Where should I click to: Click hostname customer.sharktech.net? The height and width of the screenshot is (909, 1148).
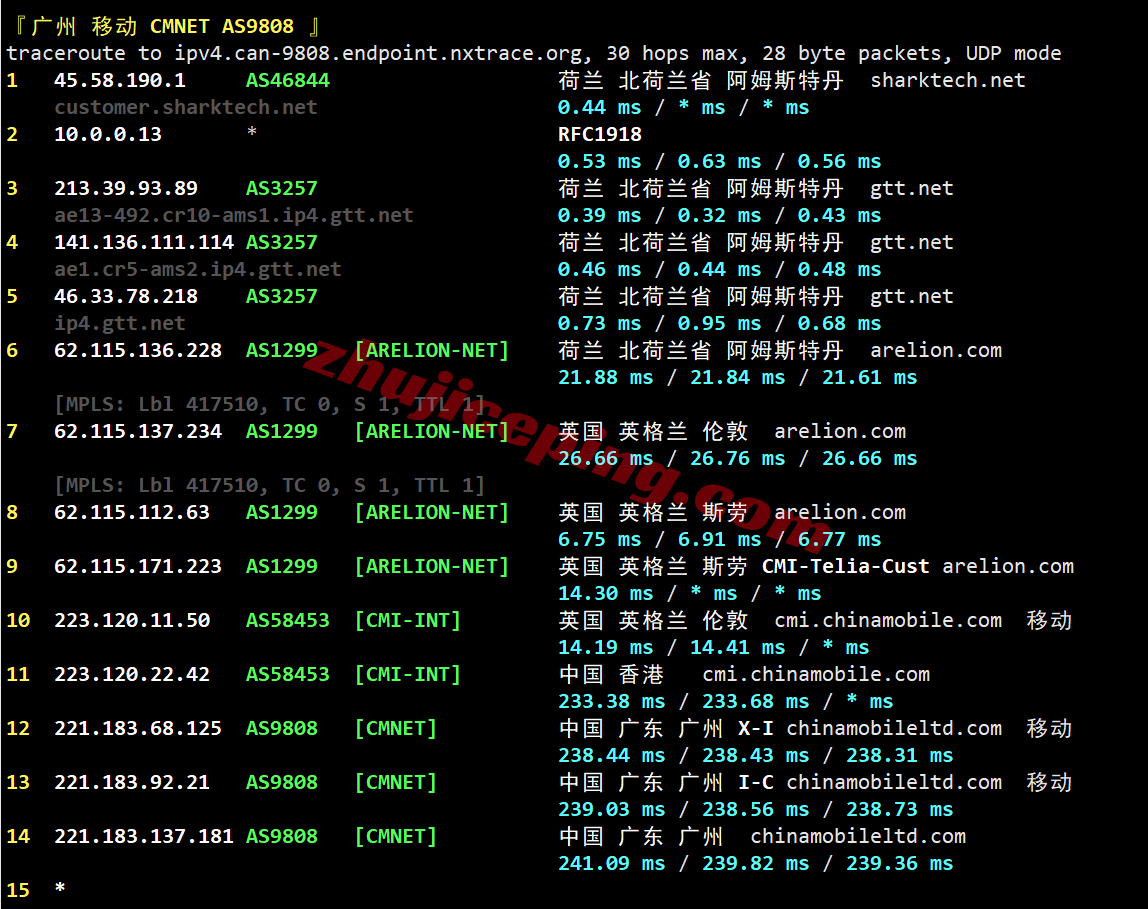pos(185,108)
